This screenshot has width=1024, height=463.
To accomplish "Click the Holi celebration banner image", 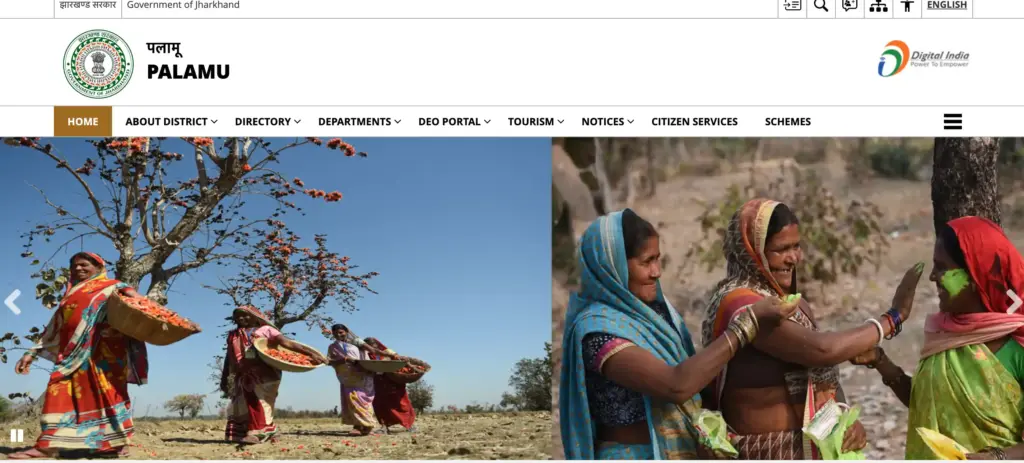I will [788, 298].
